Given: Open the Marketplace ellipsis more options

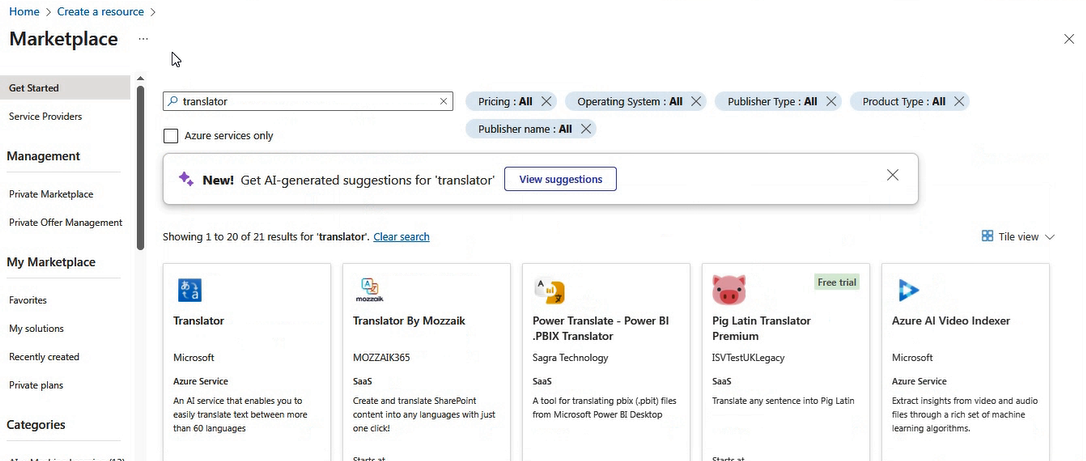Looking at the screenshot, I should (143, 39).
